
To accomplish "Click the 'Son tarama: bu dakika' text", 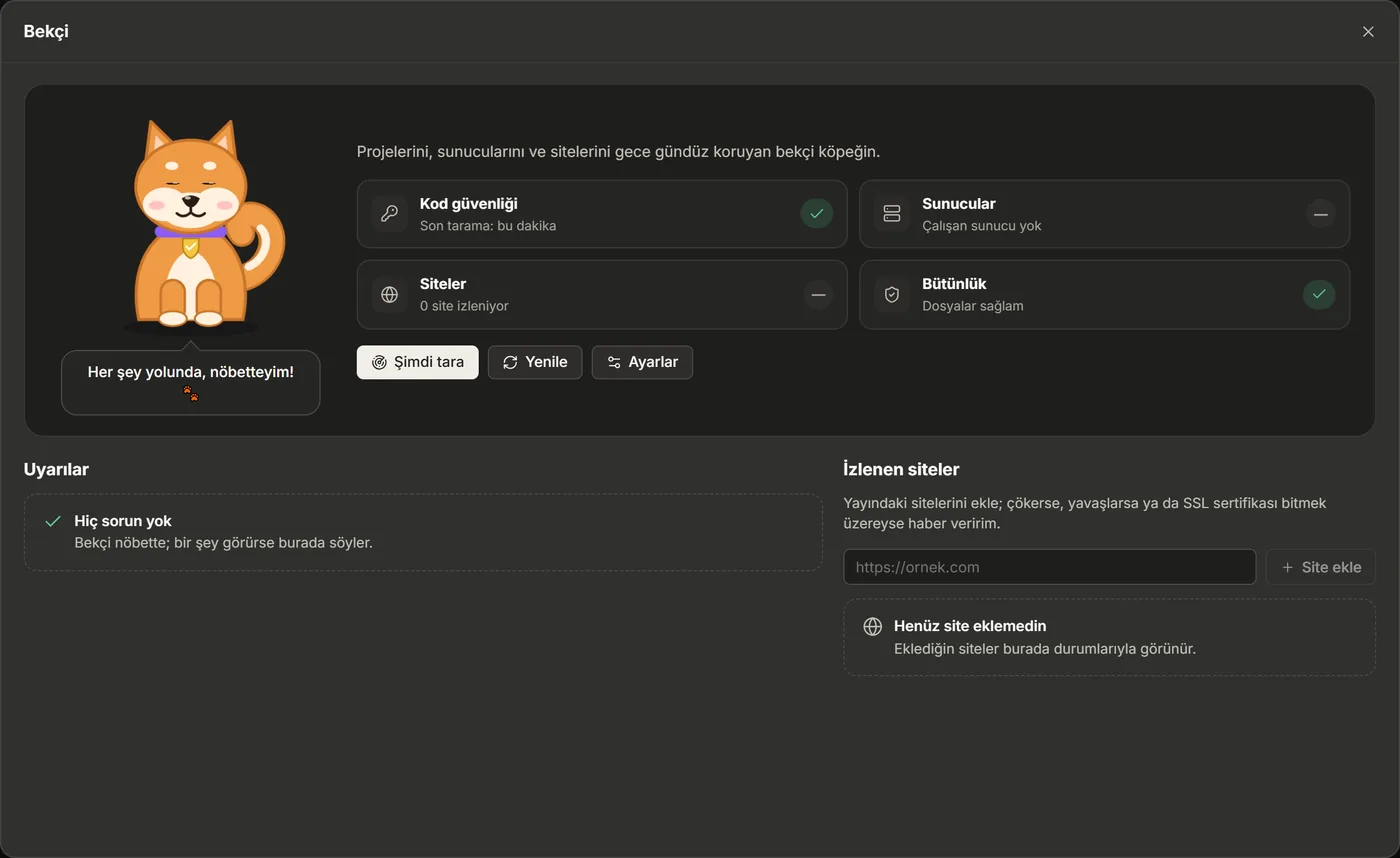I will tap(488, 226).
